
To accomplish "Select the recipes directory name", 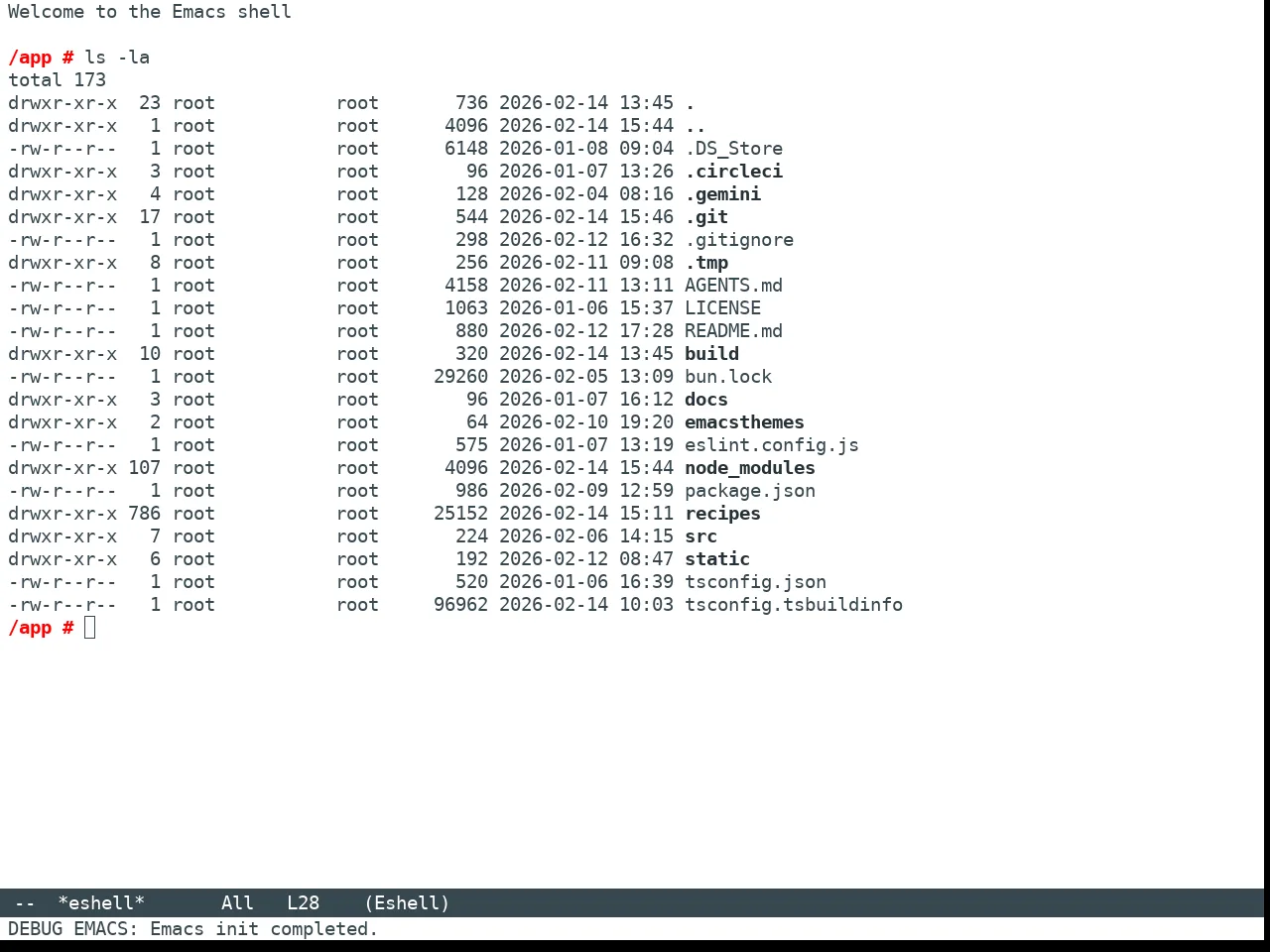I will 722,514.
